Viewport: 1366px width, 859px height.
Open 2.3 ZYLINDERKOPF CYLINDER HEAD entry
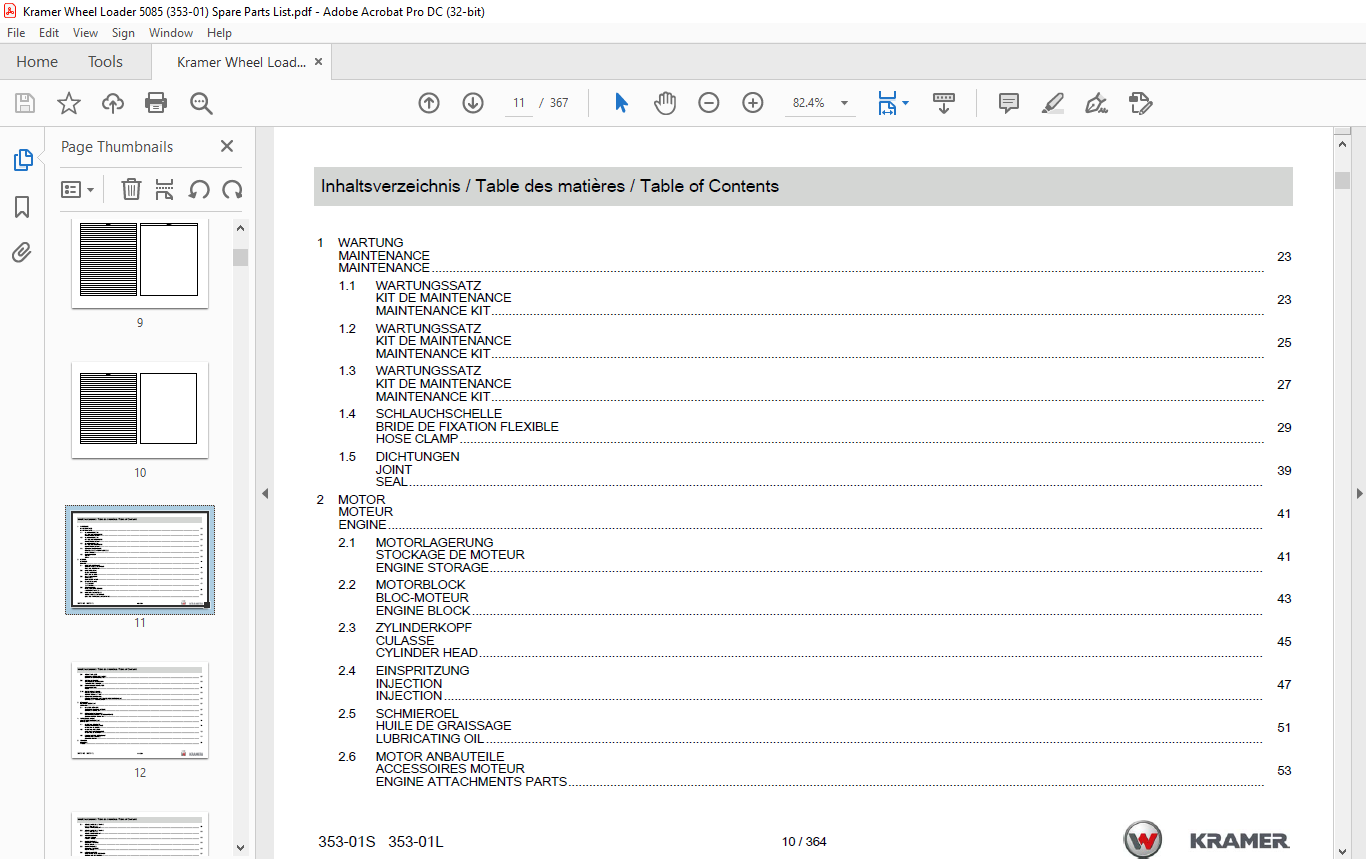click(x=814, y=641)
